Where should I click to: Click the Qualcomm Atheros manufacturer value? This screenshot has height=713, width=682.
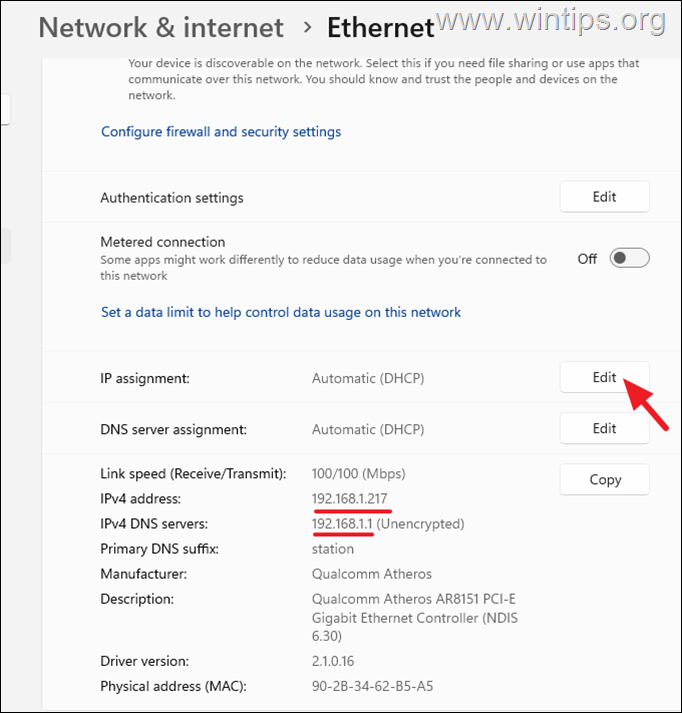pos(371,574)
